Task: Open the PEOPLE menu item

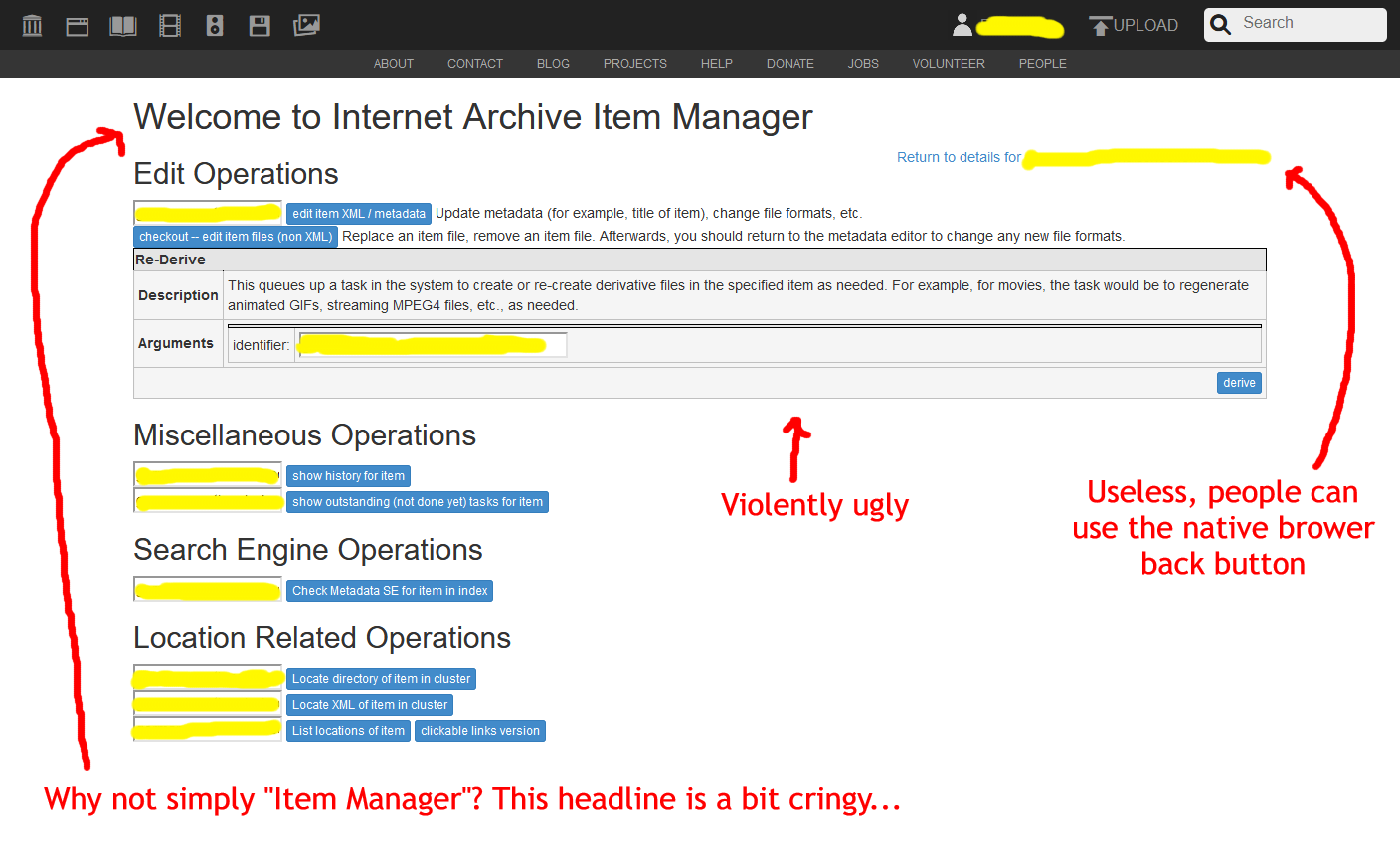Action: pos(1043,64)
